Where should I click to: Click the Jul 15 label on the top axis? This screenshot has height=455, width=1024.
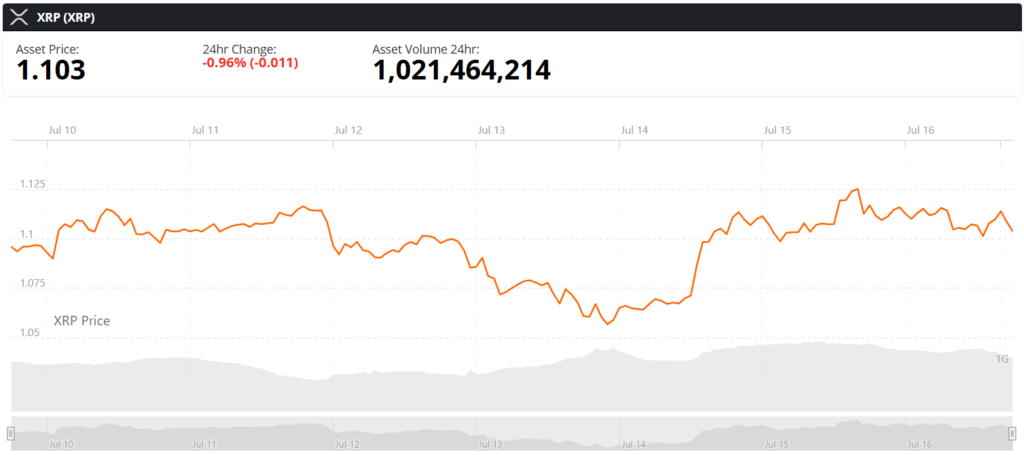point(777,130)
